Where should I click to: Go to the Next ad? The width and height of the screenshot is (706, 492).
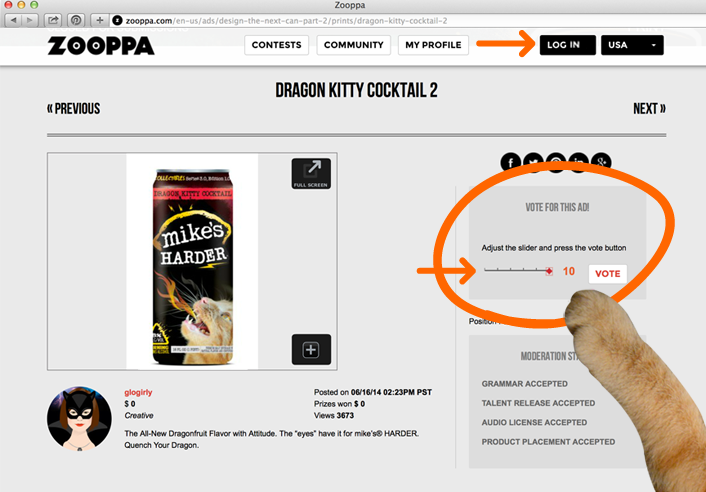point(649,109)
